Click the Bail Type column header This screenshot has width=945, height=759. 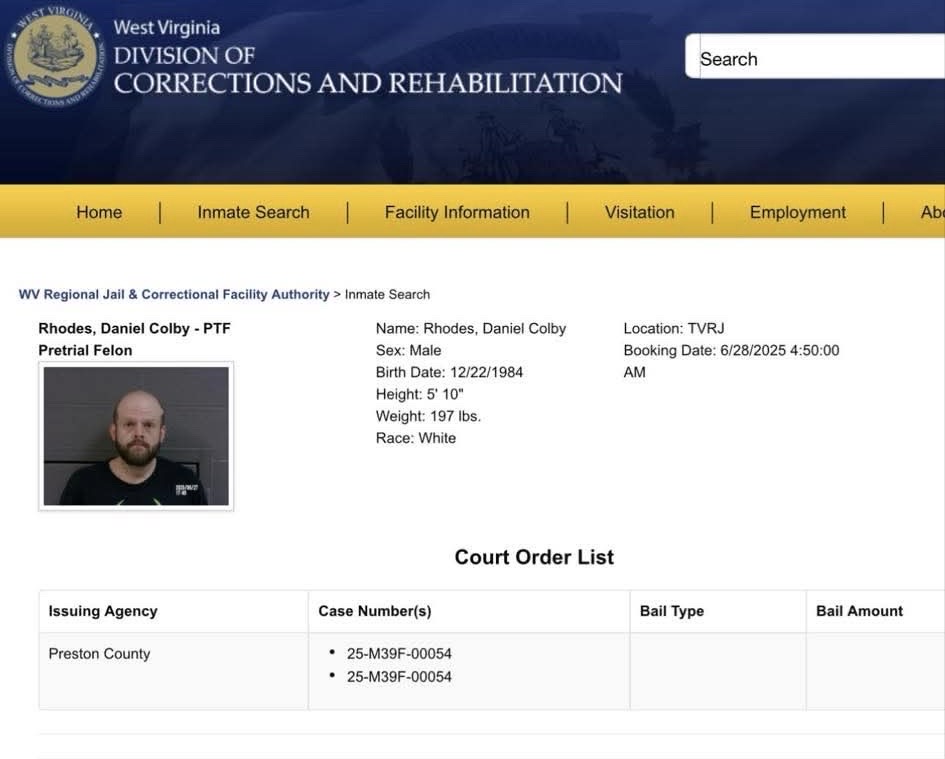[x=672, y=611]
